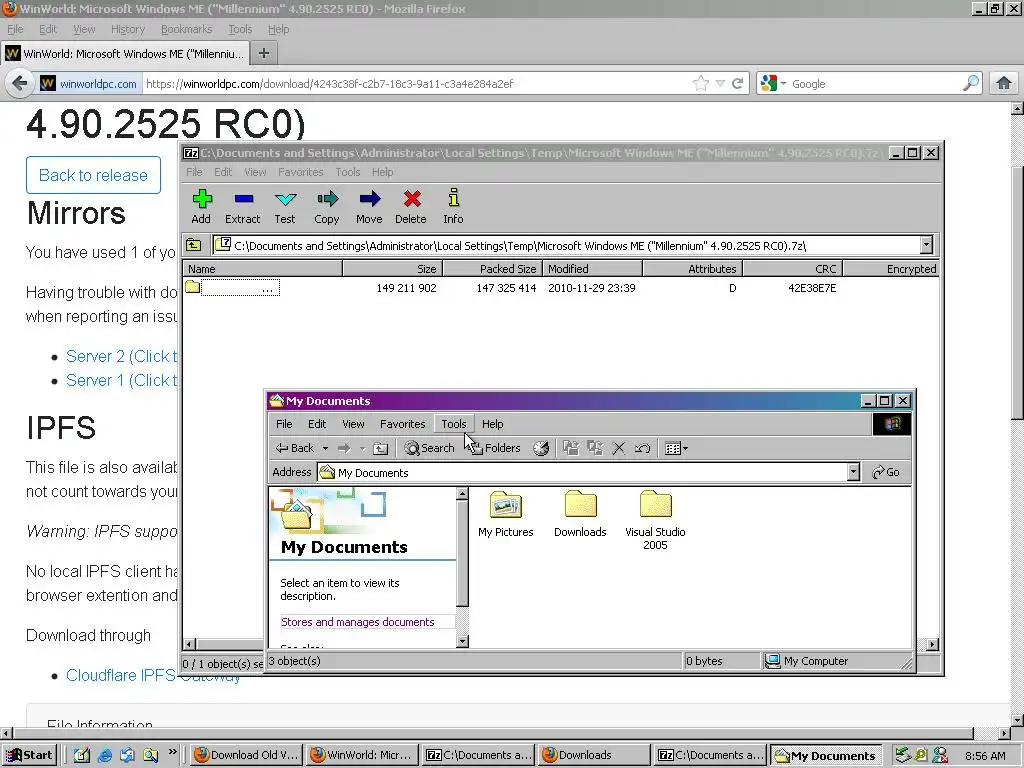Switch to the Downloads taskbar button
This screenshot has width=1024, height=768.
[x=594, y=756]
